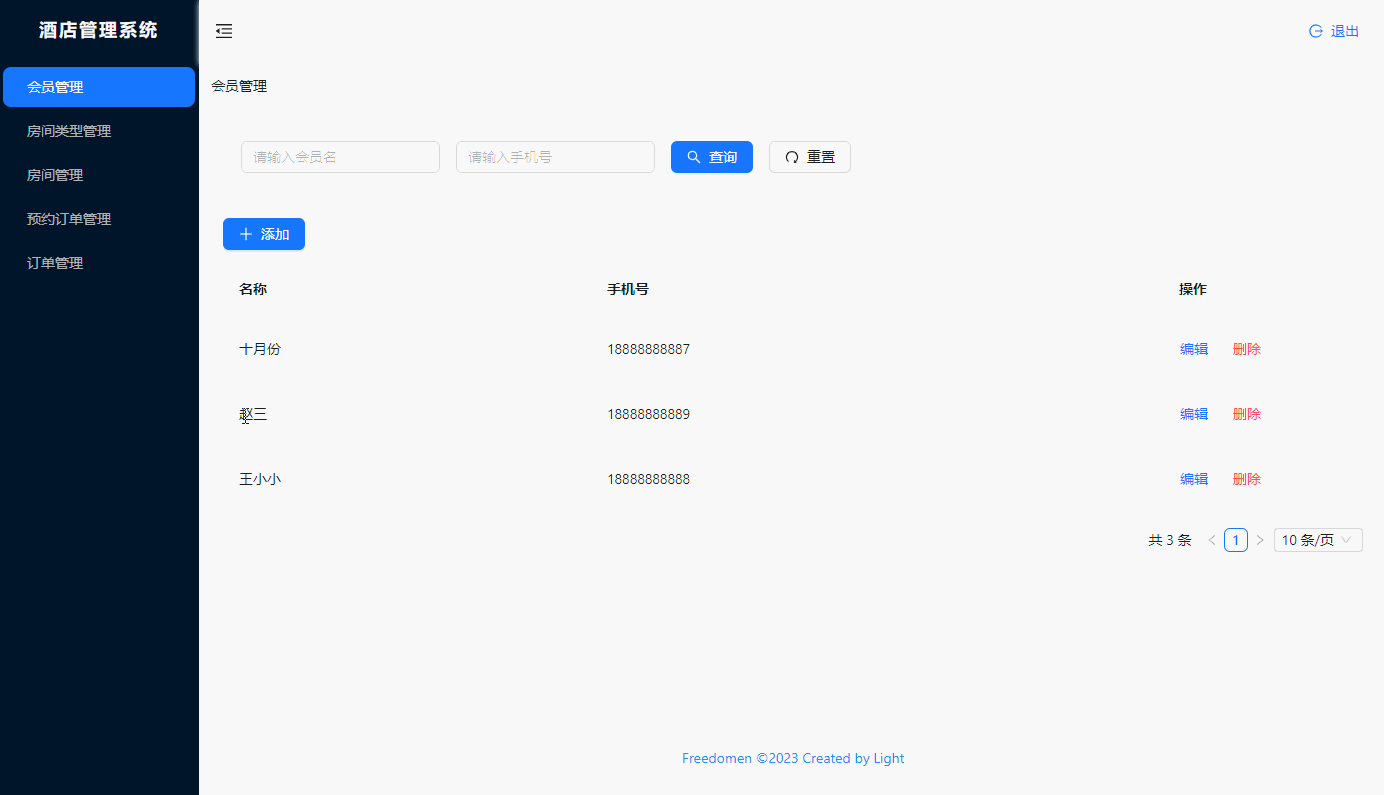Click phone number 18888888889
This screenshot has height=795, width=1384.
[648, 414]
